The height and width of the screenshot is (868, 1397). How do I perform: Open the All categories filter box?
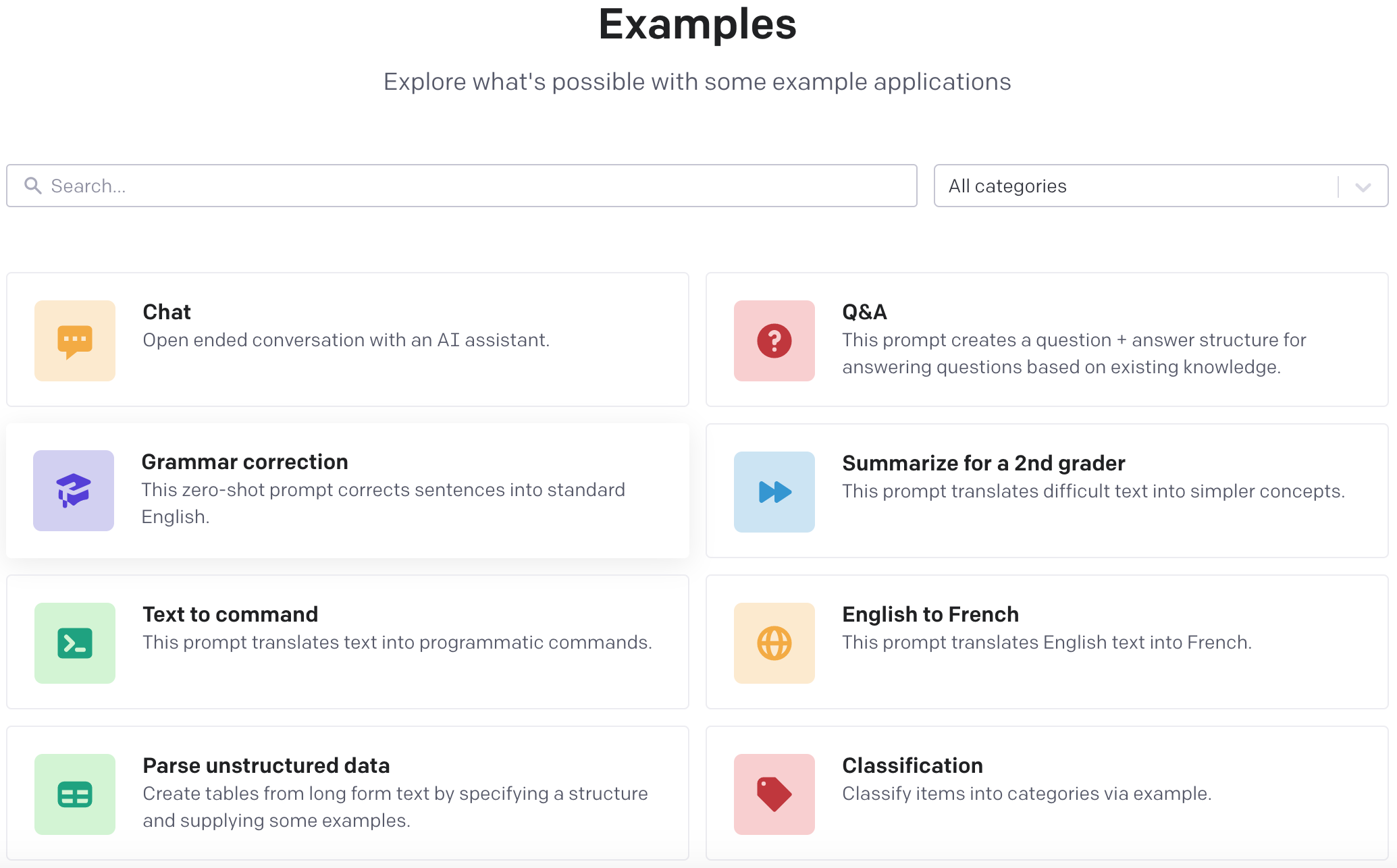(1161, 186)
